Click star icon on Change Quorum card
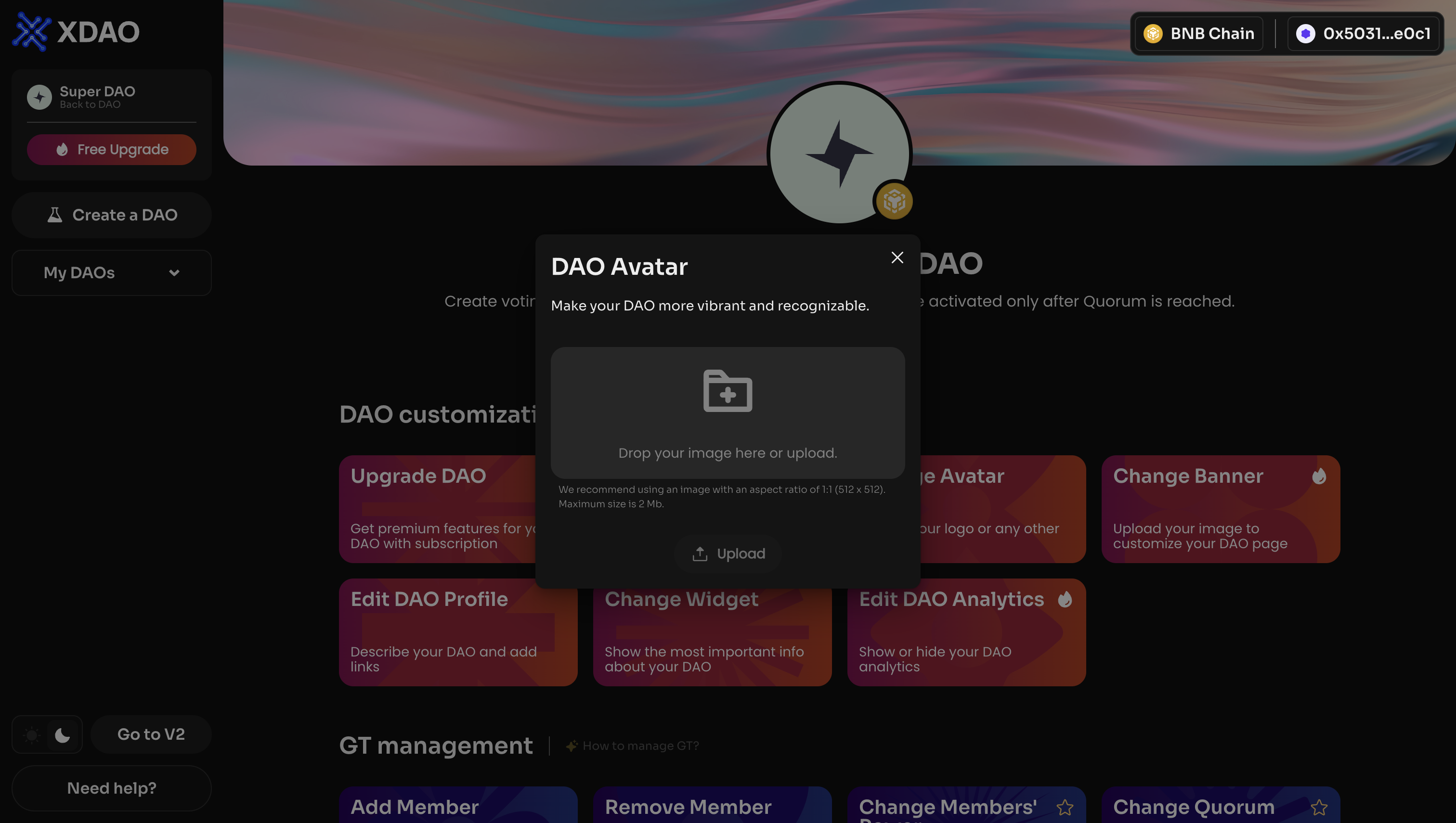The width and height of the screenshot is (1456, 823). click(1319, 807)
